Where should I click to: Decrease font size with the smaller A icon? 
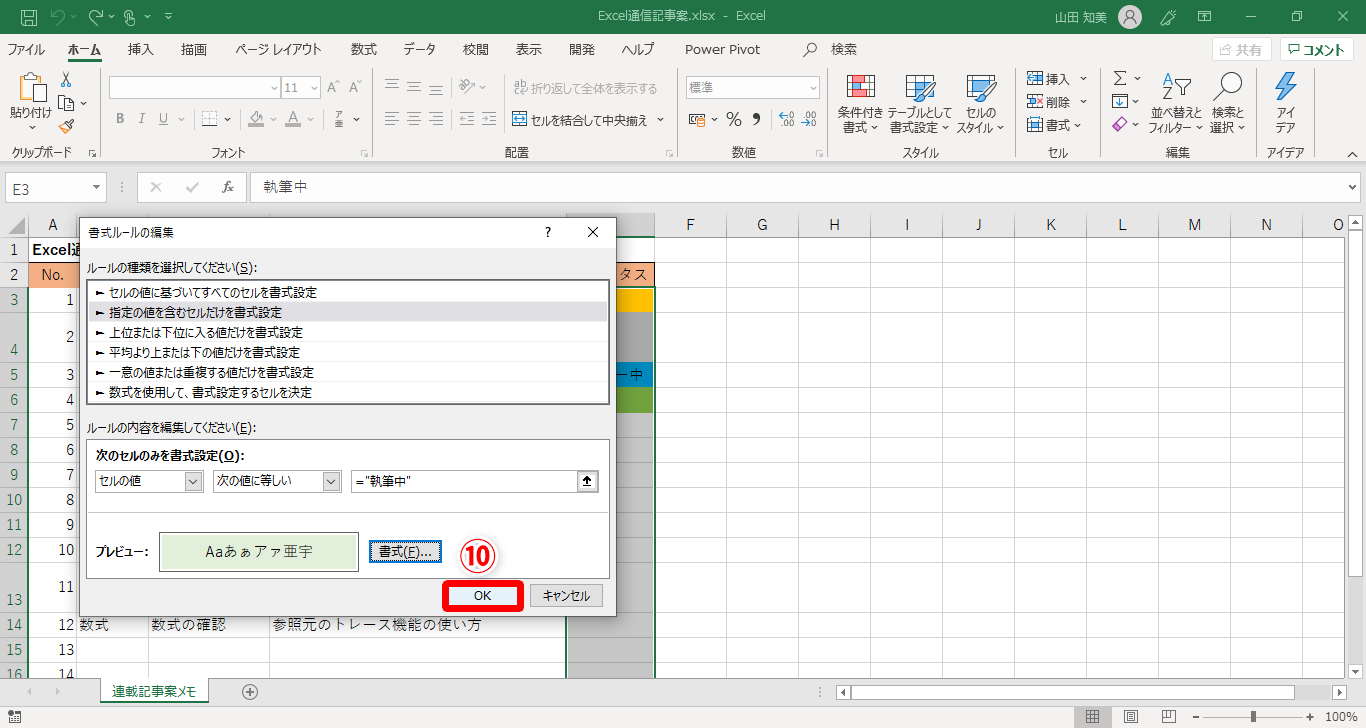(356, 88)
